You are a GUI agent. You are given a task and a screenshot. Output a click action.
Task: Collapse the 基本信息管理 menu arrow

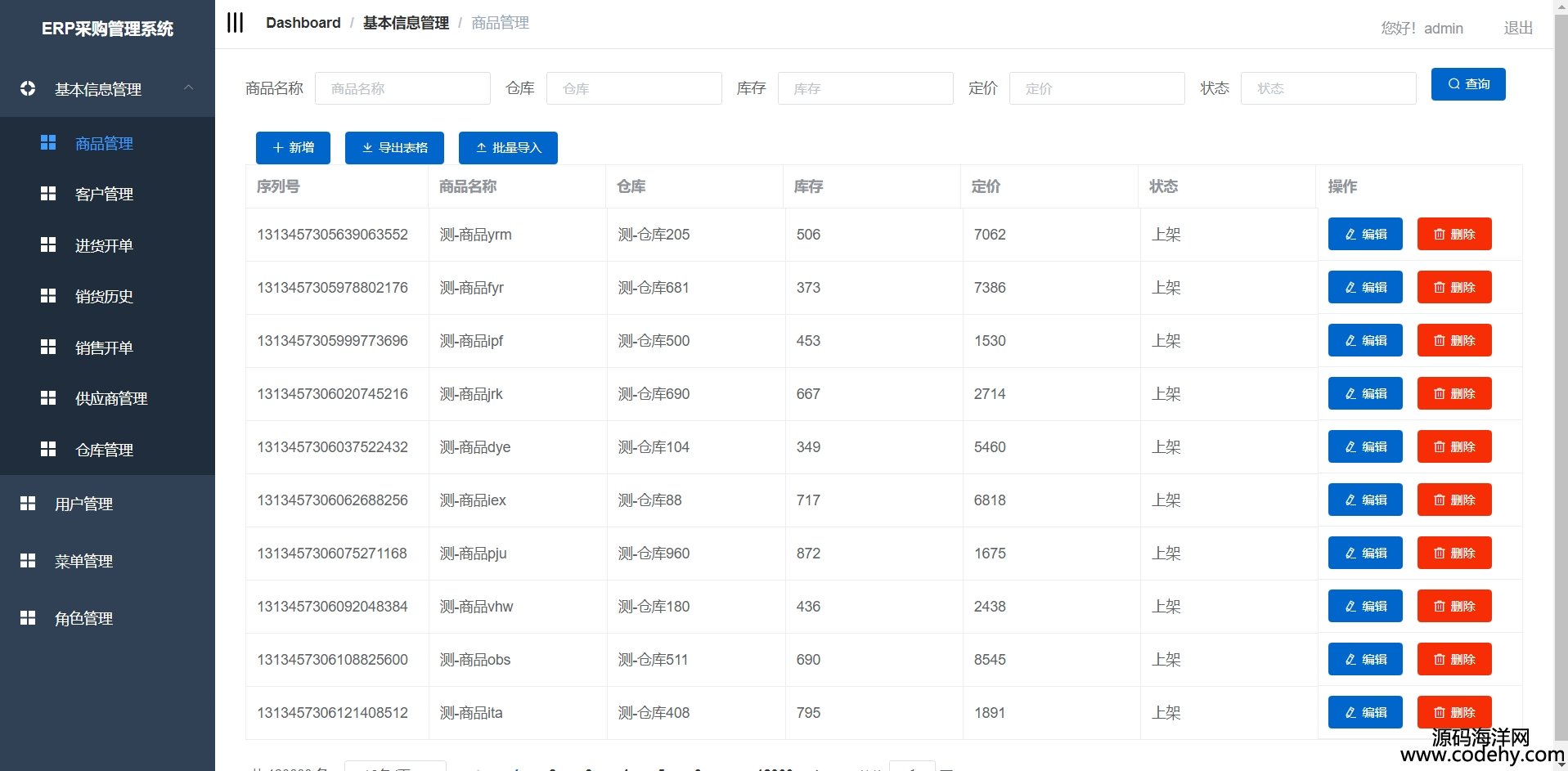[x=189, y=87]
